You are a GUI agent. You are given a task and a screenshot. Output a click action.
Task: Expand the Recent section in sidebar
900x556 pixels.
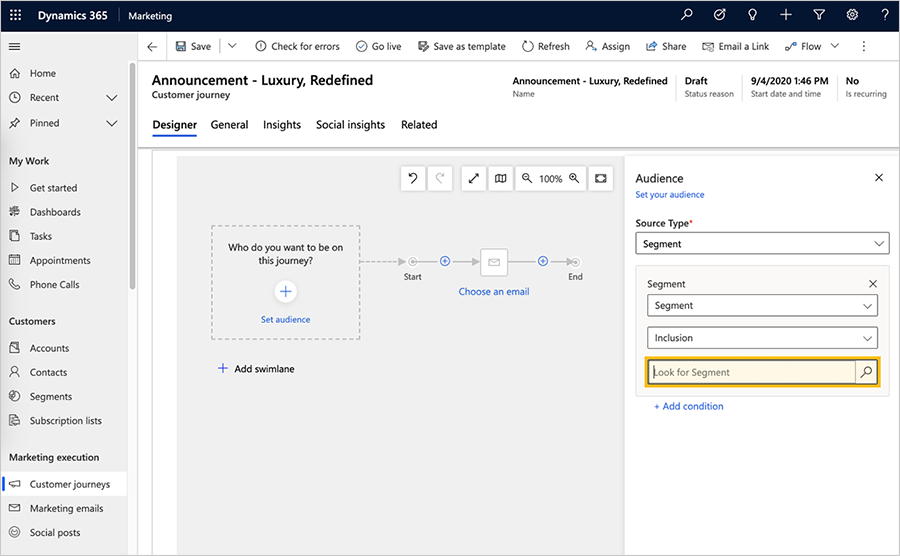tap(112, 98)
